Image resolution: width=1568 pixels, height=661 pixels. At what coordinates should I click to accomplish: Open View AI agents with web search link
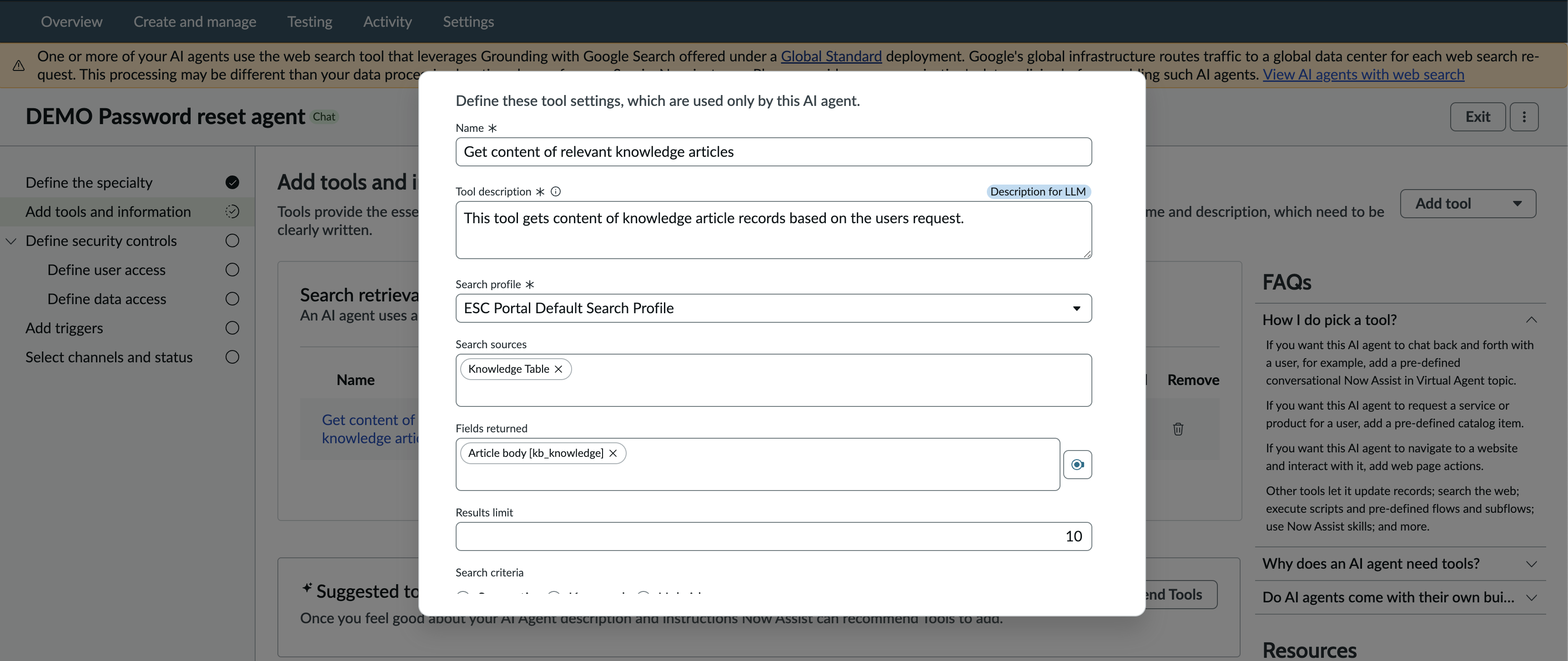tap(1363, 75)
